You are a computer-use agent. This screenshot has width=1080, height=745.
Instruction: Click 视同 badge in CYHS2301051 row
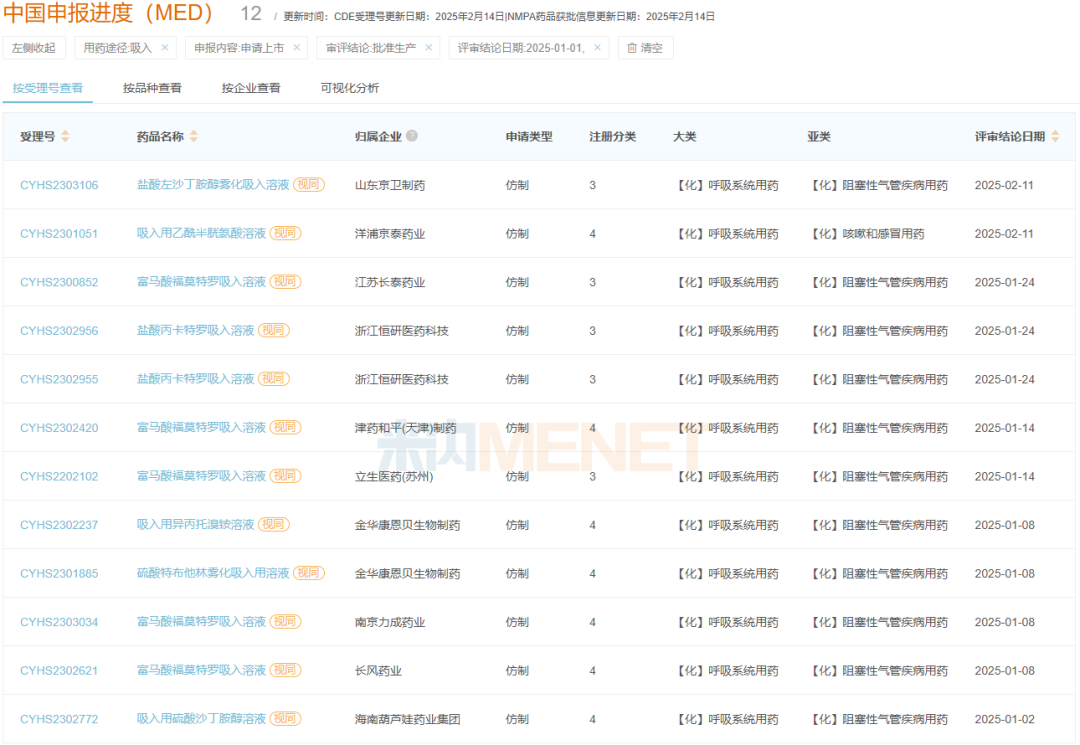[285, 233]
